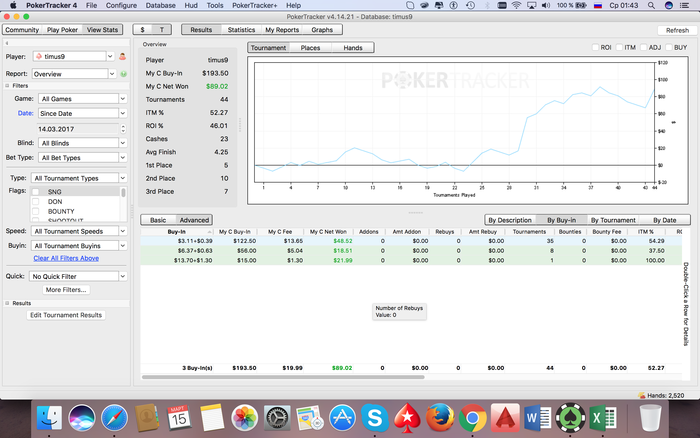Viewport: 700px width, 438px height.
Task: Launch Google Chrome from the dock
Action: [x=472, y=418]
